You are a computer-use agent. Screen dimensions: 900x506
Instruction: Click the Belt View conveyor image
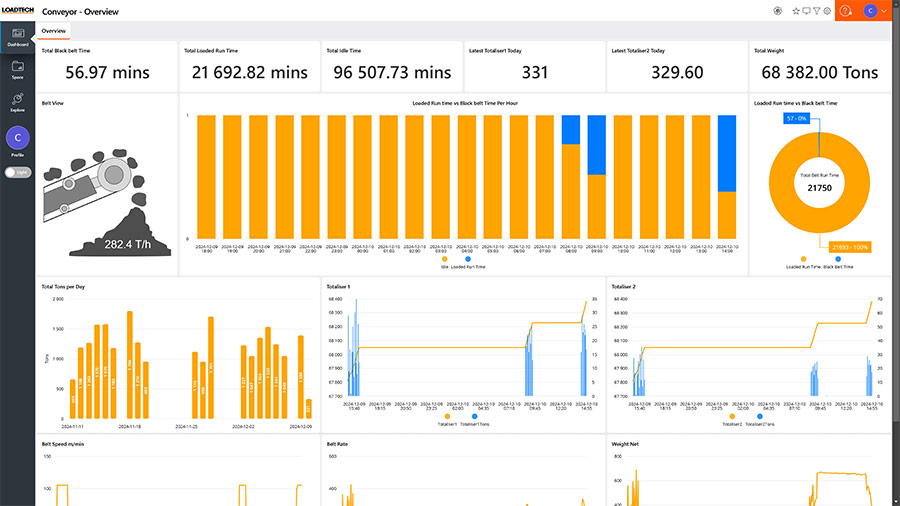[x=106, y=195]
